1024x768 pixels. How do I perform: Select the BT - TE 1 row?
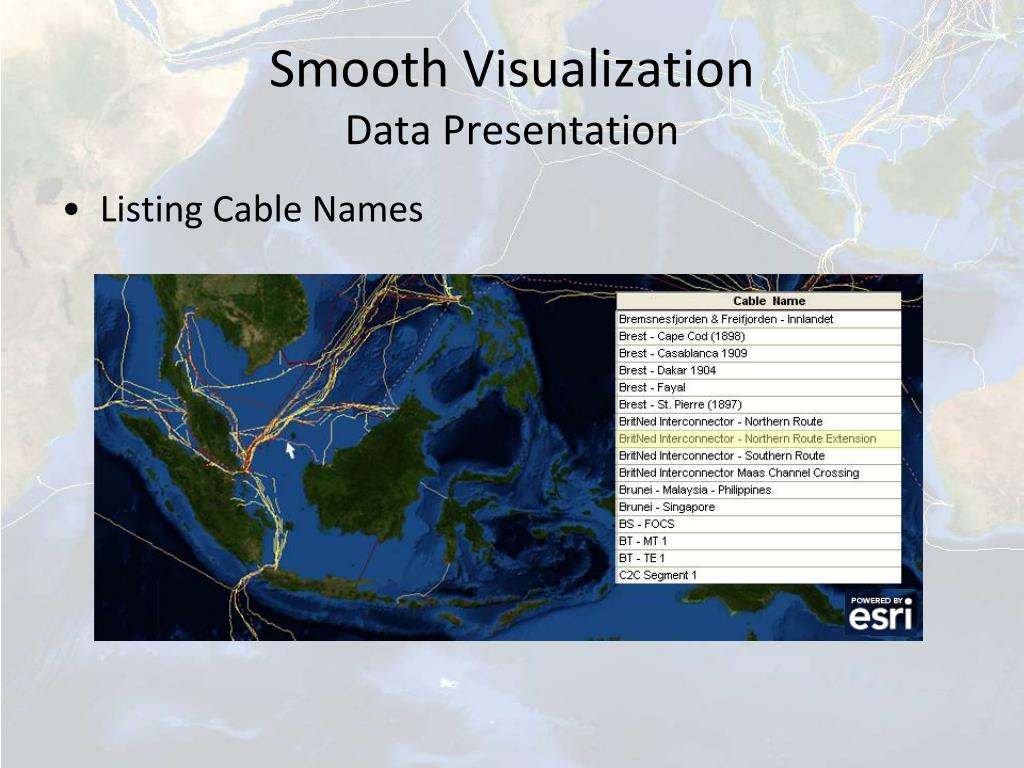[759, 558]
